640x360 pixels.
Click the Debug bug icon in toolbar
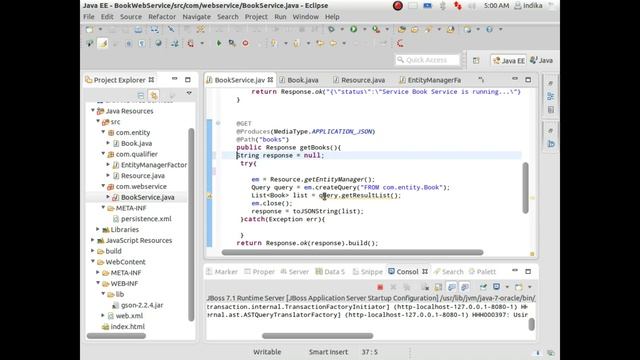click(x=332, y=29)
